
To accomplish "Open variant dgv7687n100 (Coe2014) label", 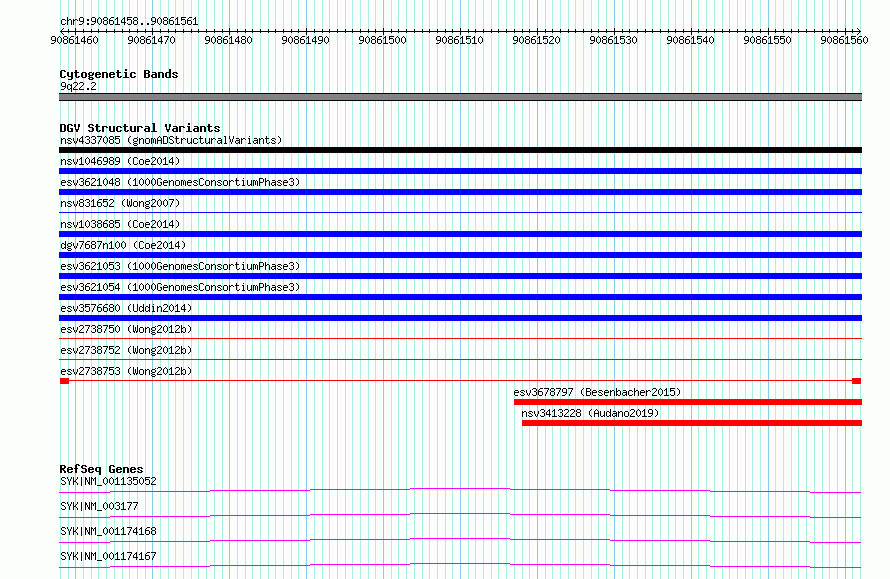I will coord(123,245).
